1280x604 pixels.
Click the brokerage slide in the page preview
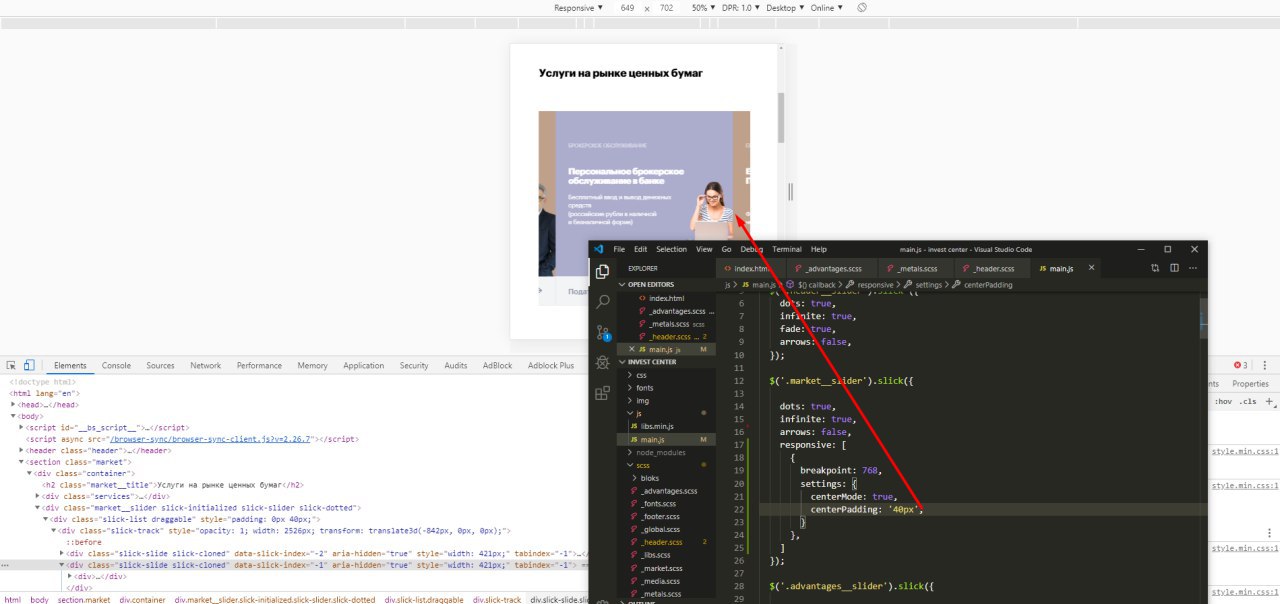644,194
